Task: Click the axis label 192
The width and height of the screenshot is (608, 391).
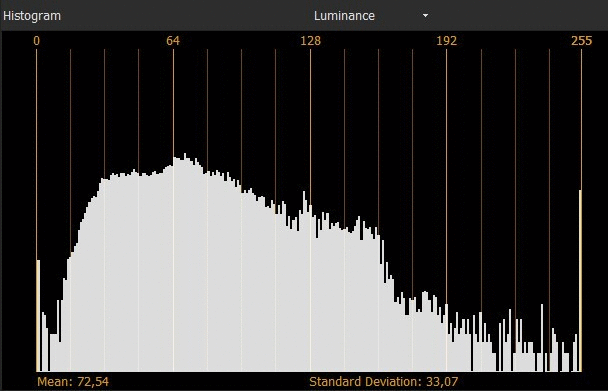Action: [447, 41]
